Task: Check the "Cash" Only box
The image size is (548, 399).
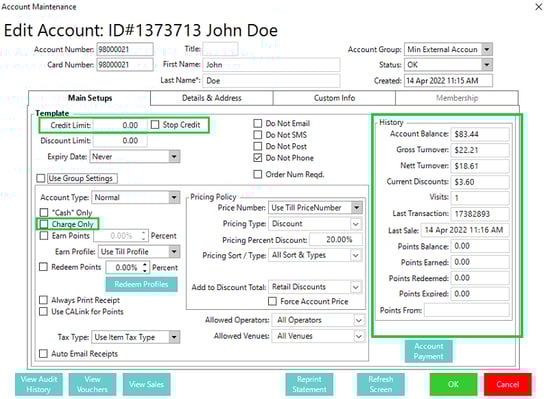Action: click(44, 212)
